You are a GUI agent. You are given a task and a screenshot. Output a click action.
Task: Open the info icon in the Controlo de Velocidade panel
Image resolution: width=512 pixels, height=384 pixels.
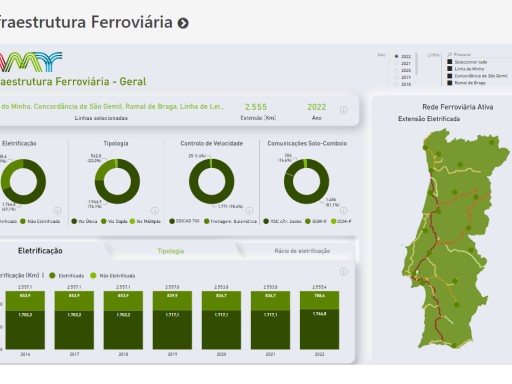249,211
